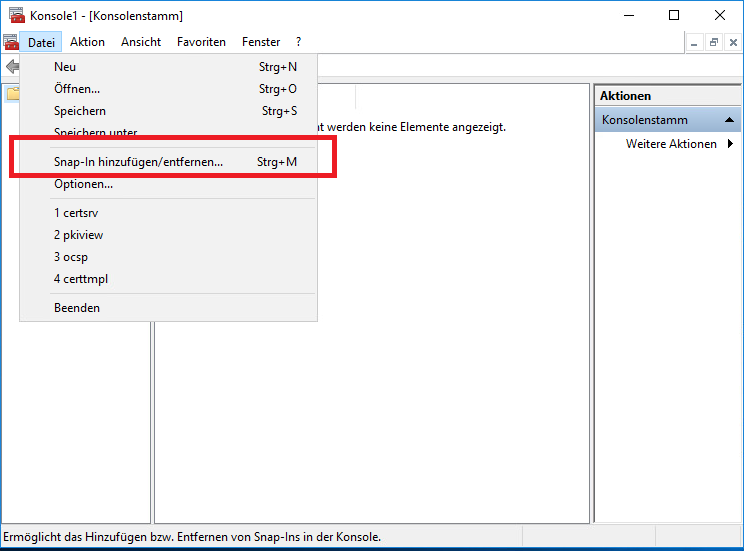744x551 pixels.
Task: Select Neu from the Datei menu
Action: point(65,67)
